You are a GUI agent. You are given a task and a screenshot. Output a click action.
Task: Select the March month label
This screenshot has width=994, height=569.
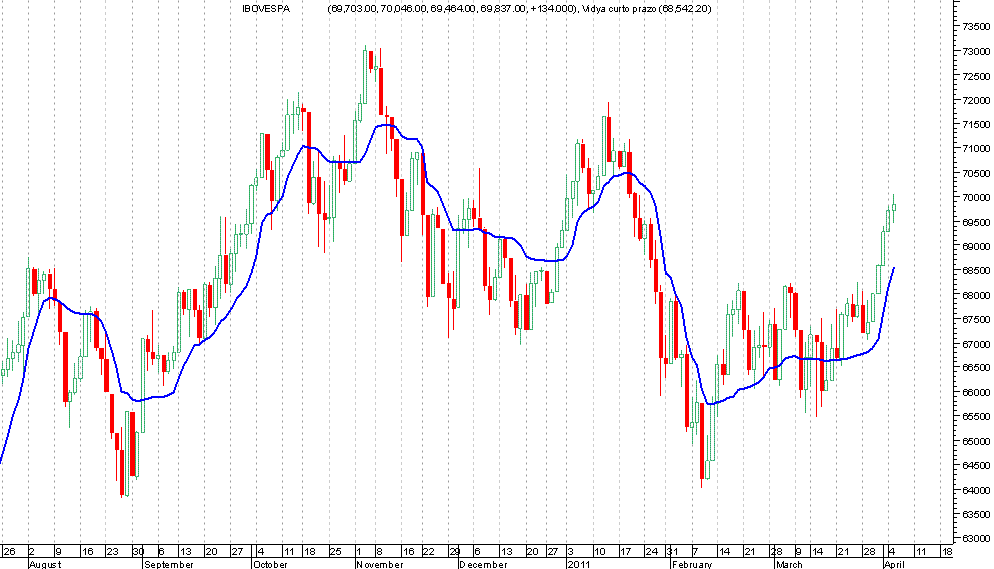tap(789, 564)
